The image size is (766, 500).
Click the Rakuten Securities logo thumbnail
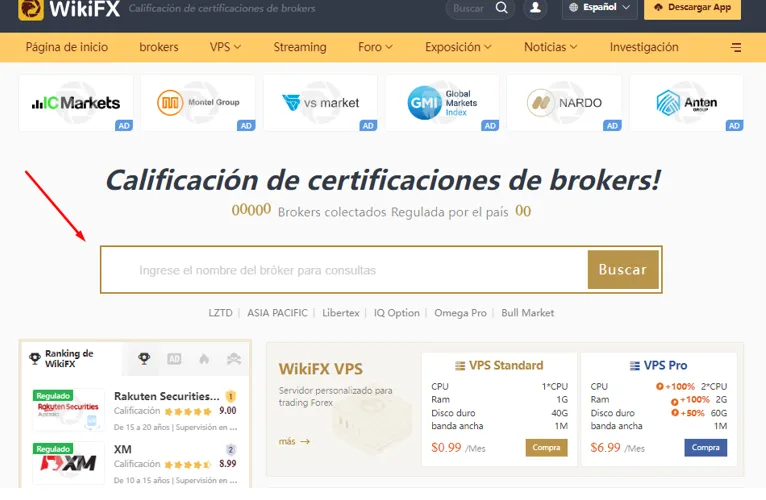68,410
